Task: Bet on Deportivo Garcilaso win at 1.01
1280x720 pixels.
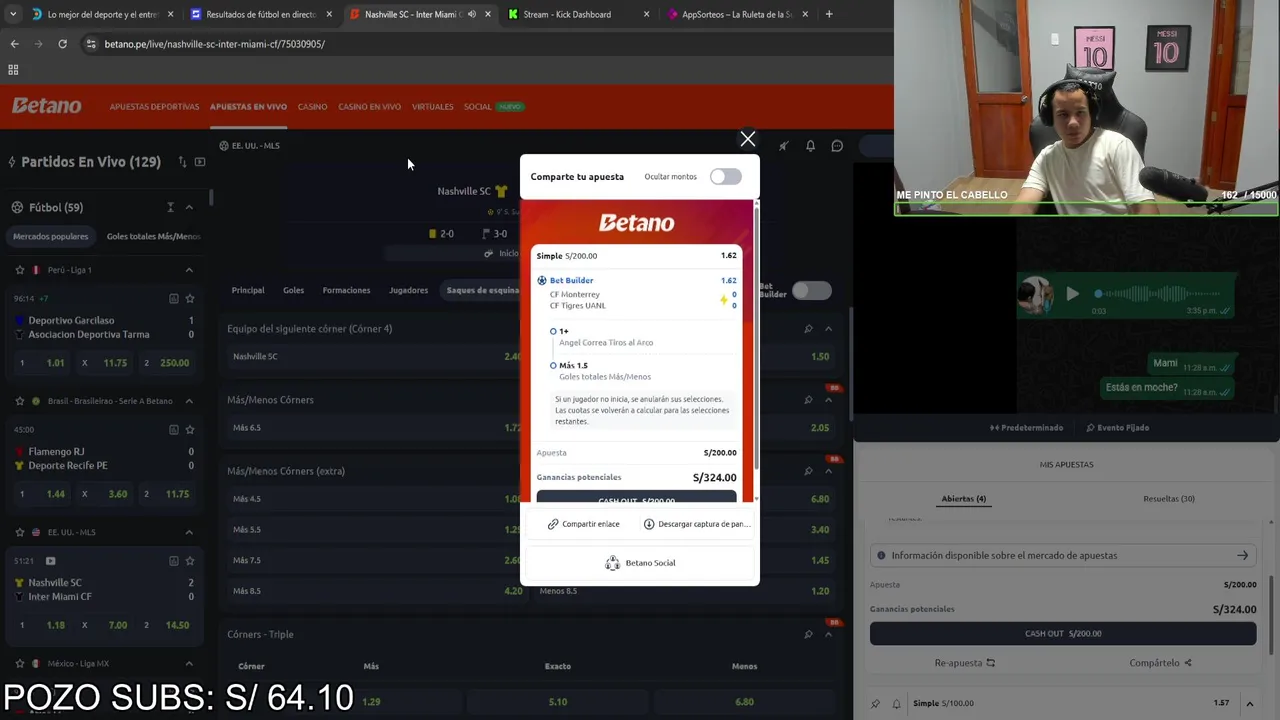Action: 43,363
